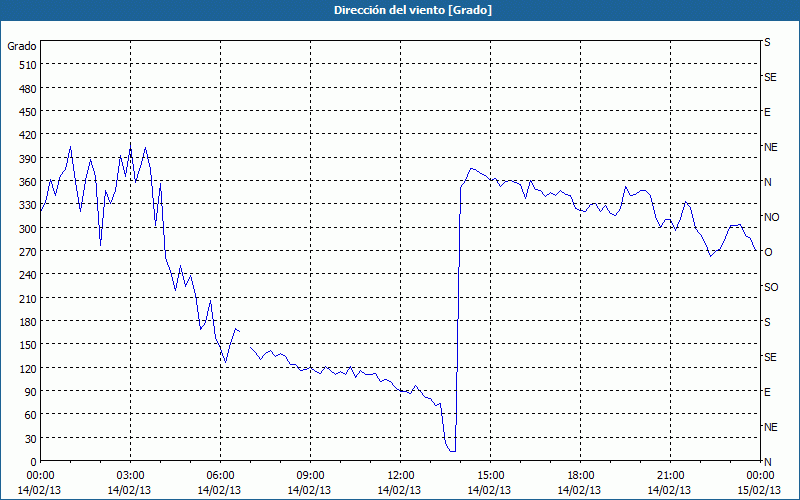
Task: Click the 06:00 time axis label
Action: tap(220, 476)
